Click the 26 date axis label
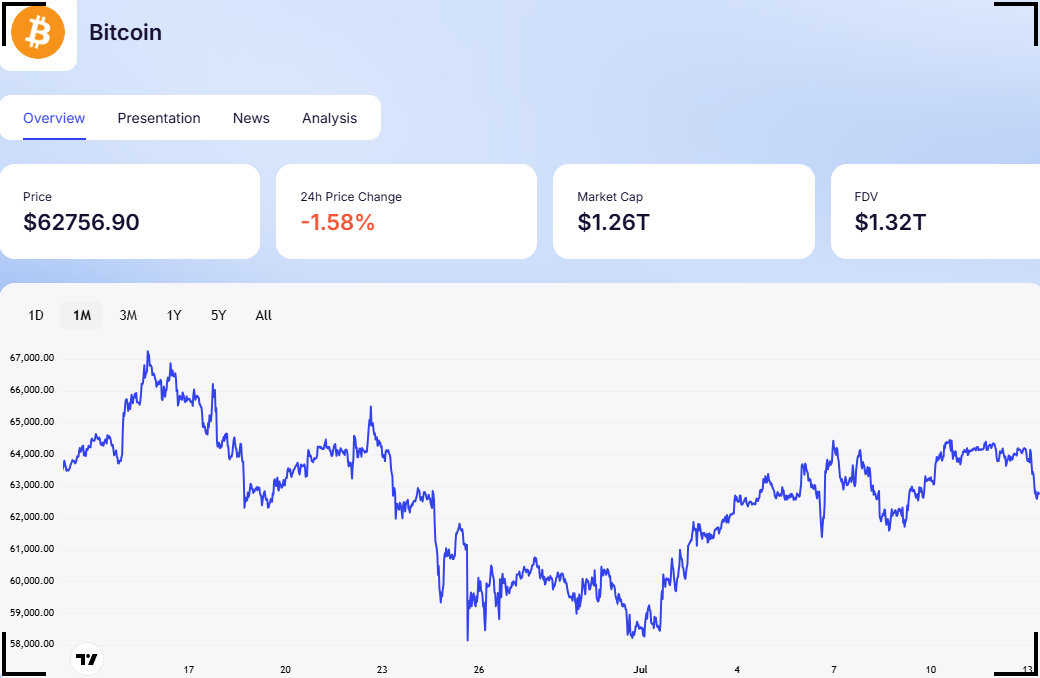1040x678 pixels. pos(479,669)
